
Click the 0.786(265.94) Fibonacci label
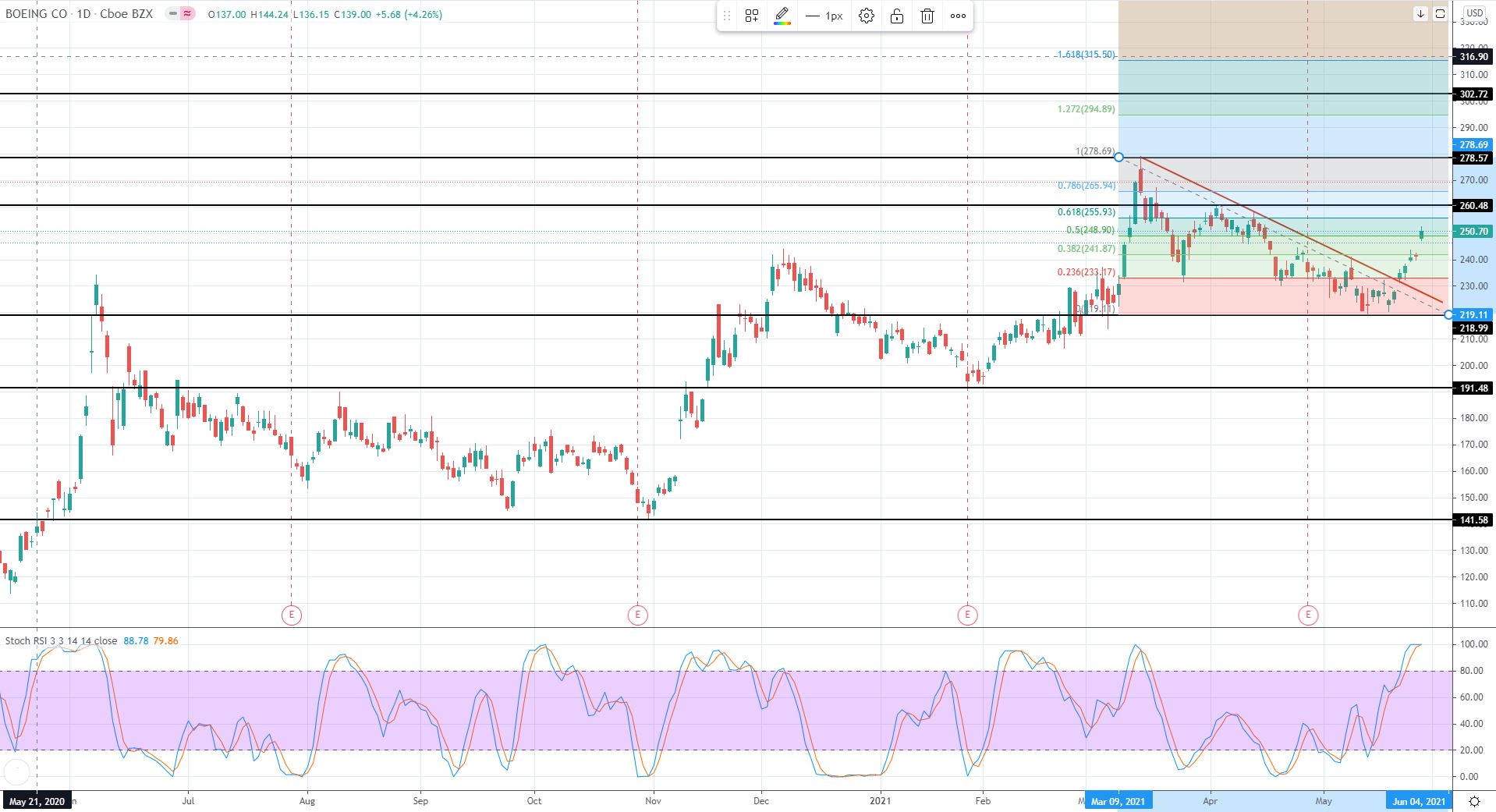(x=1087, y=186)
